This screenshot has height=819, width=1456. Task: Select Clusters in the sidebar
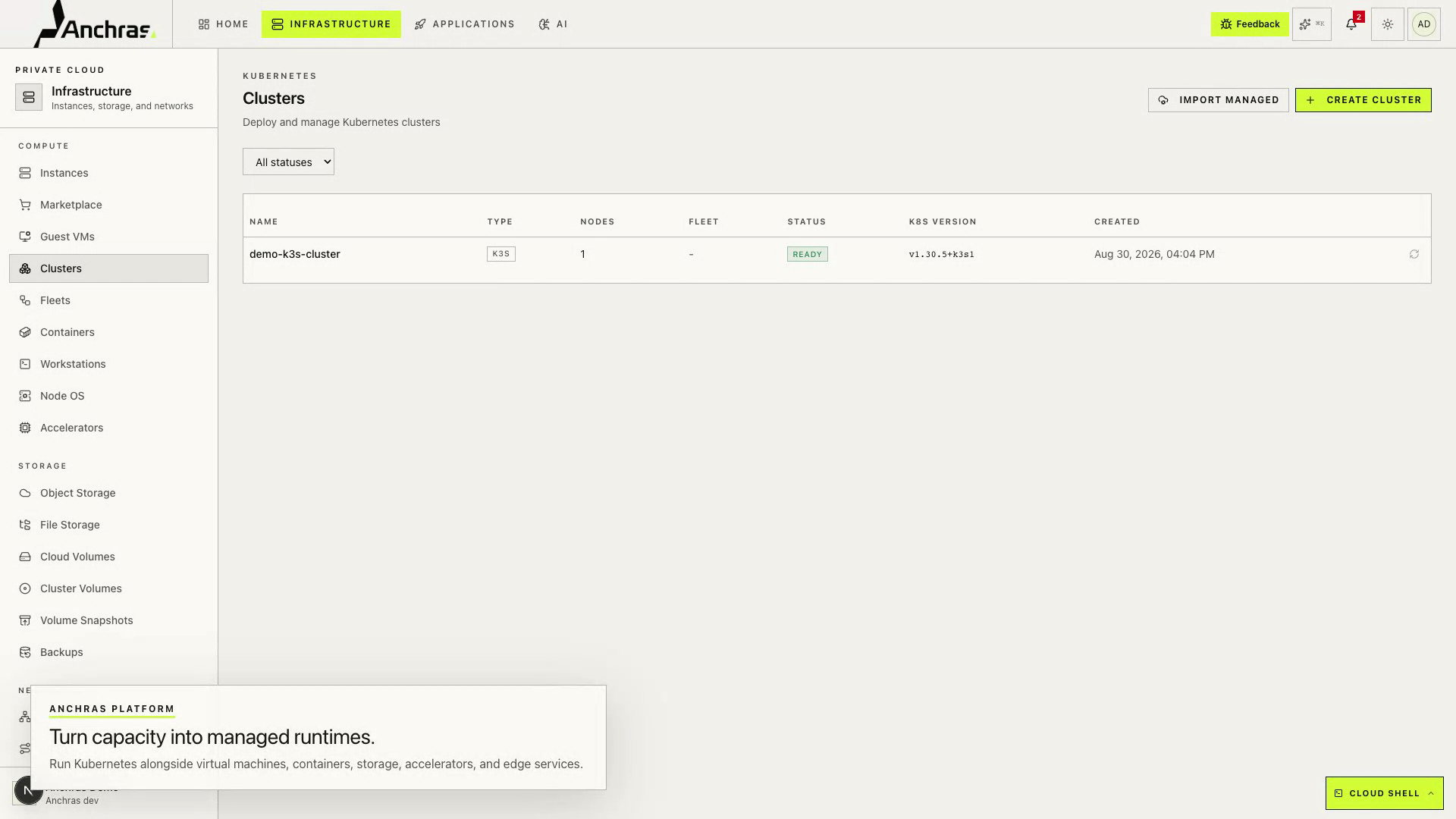pyautogui.click(x=108, y=268)
